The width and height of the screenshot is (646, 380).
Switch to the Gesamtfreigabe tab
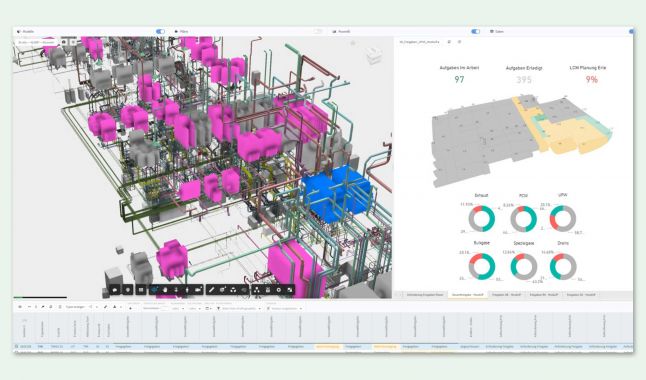(x=467, y=295)
